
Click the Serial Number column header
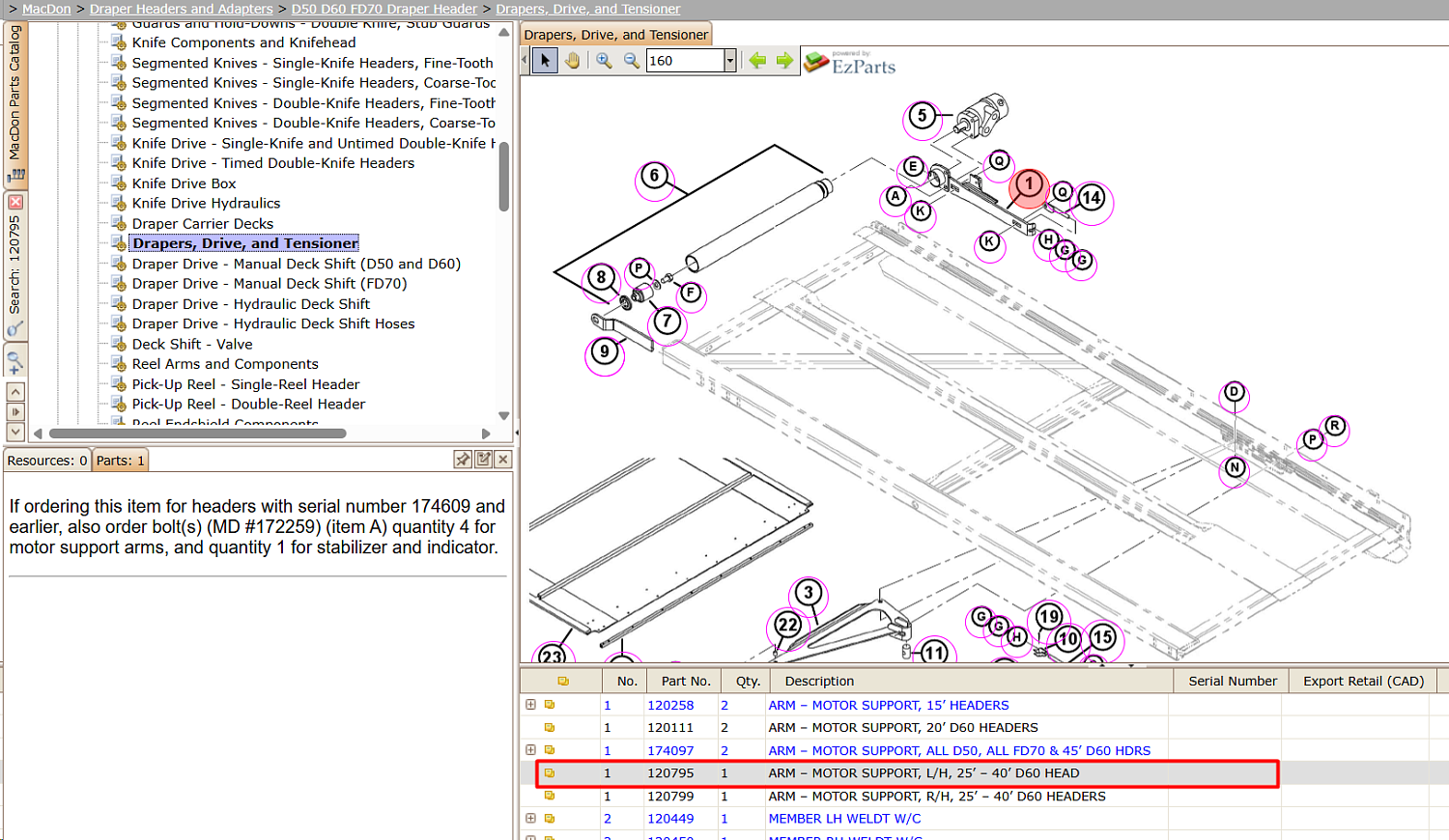click(x=1233, y=681)
